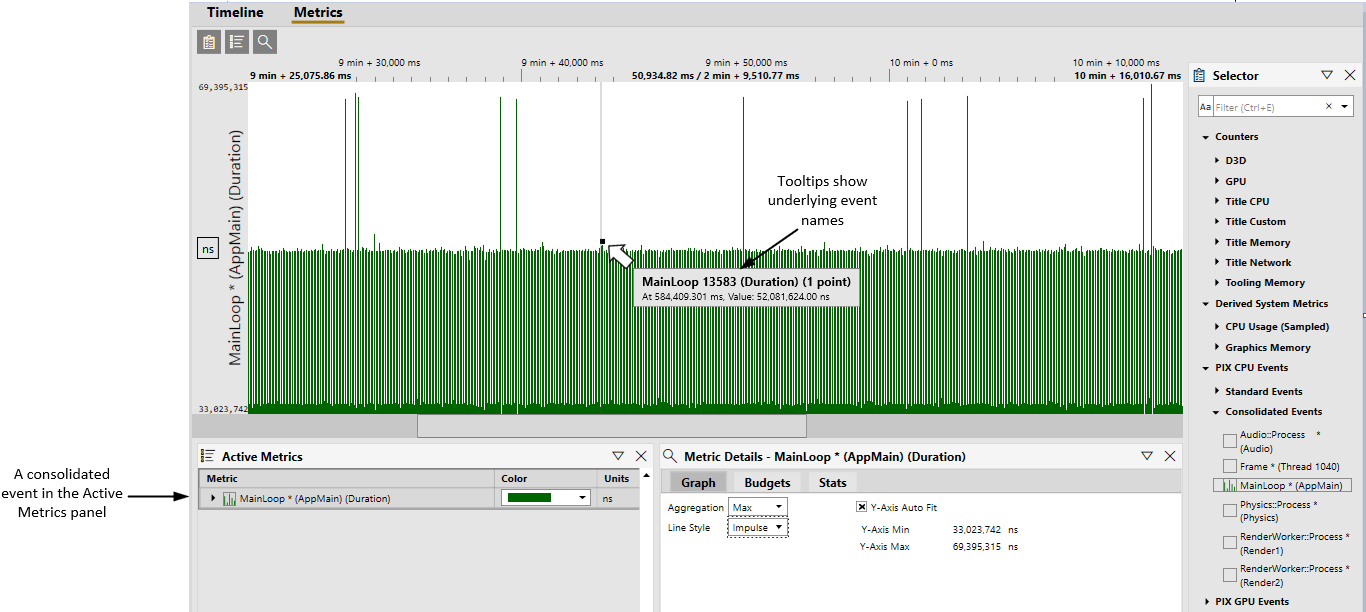Close the Selector panel
The width and height of the screenshot is (1366, 612).
click(1349, 75)
